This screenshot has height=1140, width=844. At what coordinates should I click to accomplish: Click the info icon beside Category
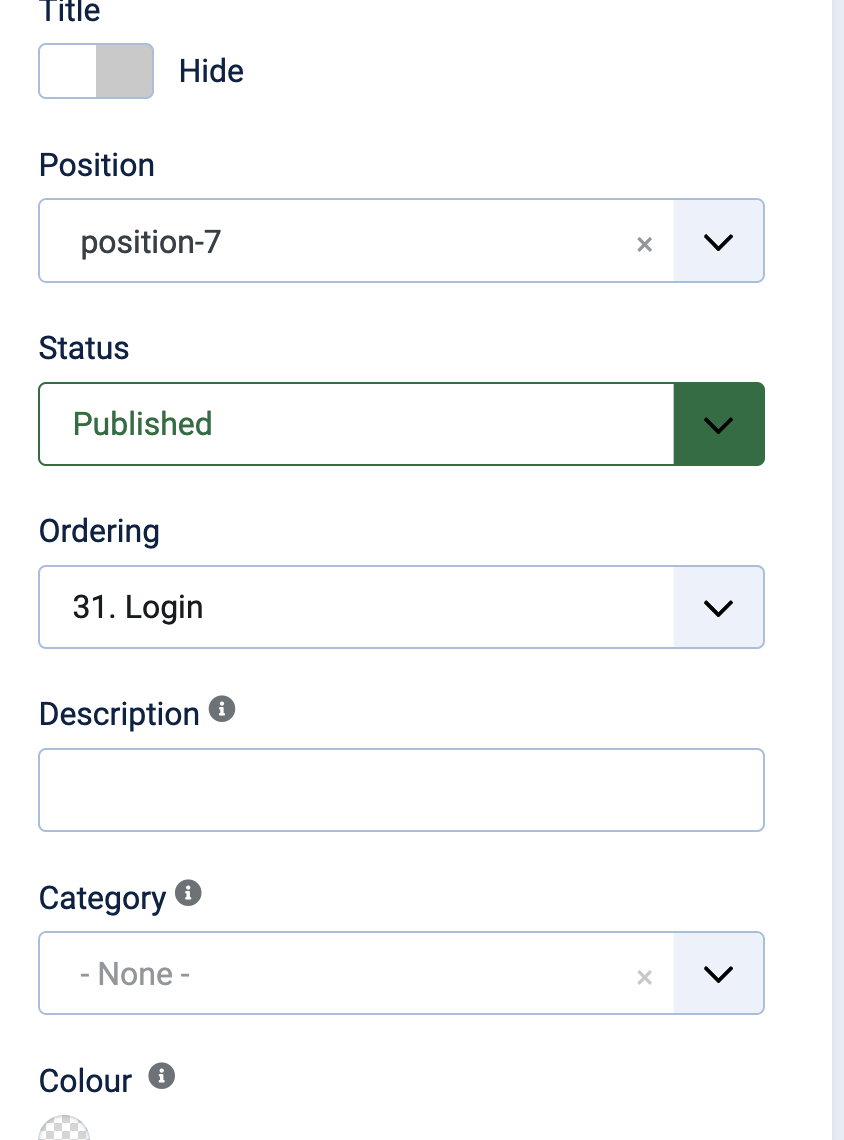tap(188, 893)
